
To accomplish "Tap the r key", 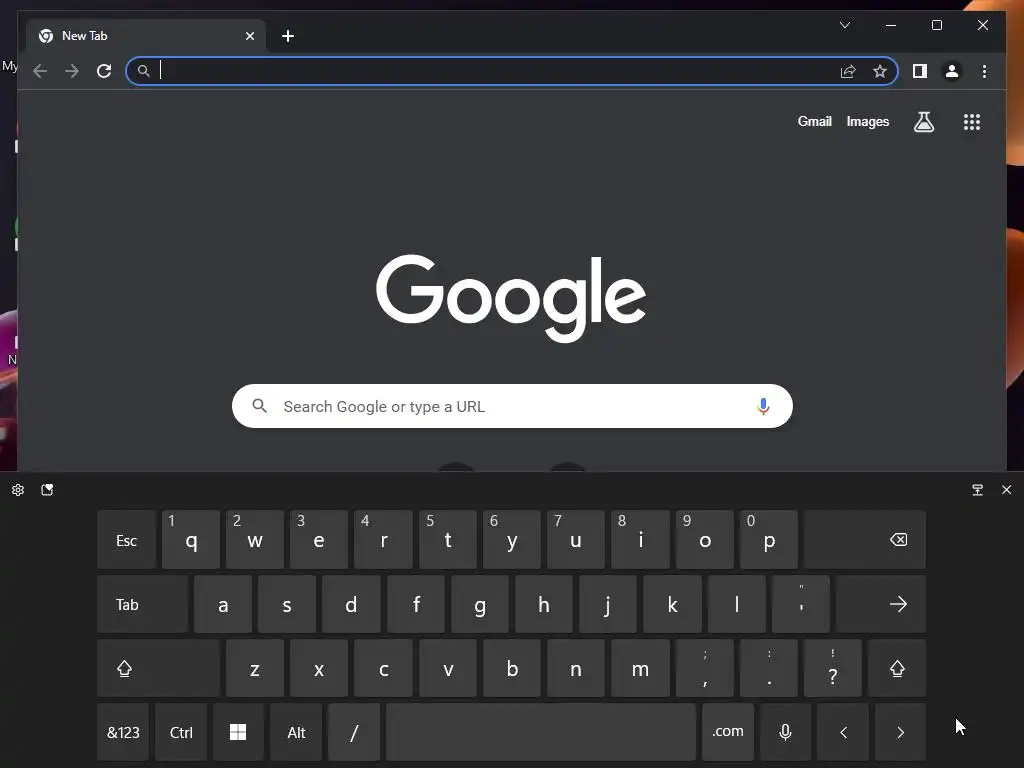I will click(x=383, y=539).
